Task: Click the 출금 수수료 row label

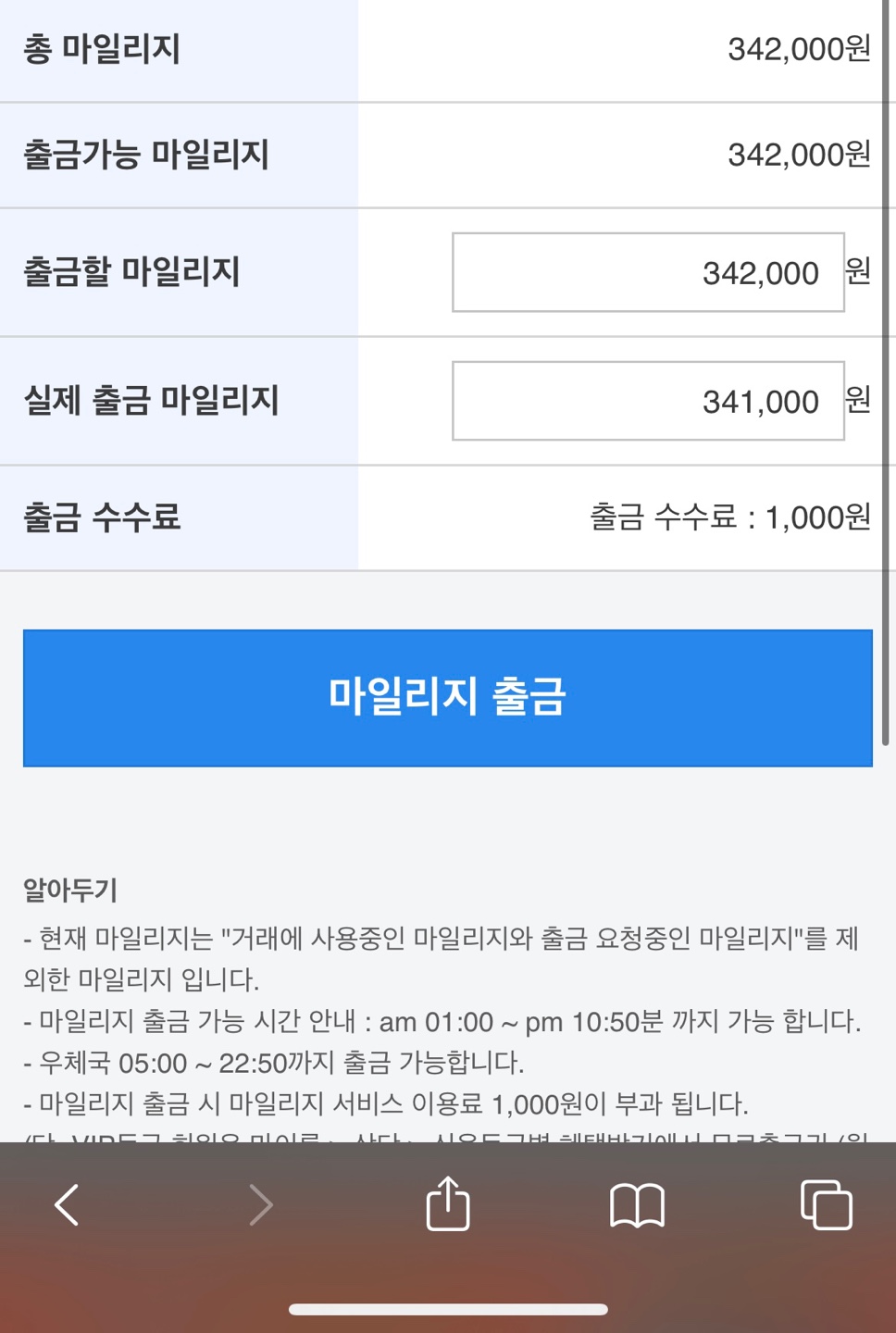Action: (102, 517)
